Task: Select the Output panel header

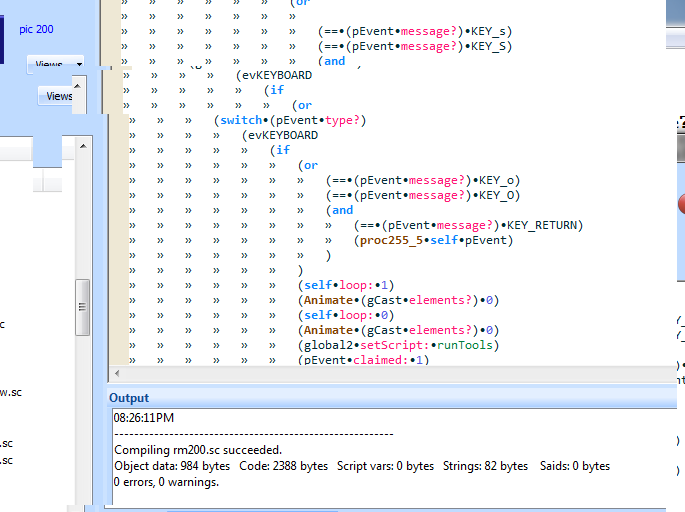Action: (130, 398)
